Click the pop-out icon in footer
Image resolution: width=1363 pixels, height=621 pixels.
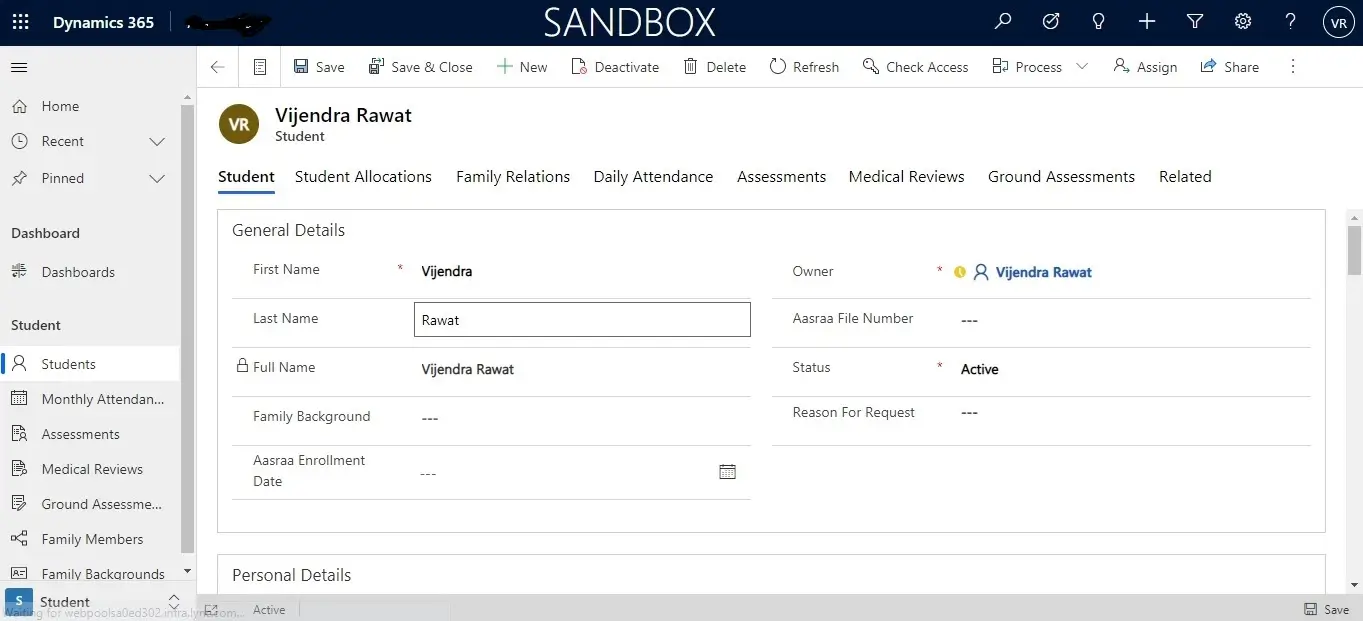[211, 609]
